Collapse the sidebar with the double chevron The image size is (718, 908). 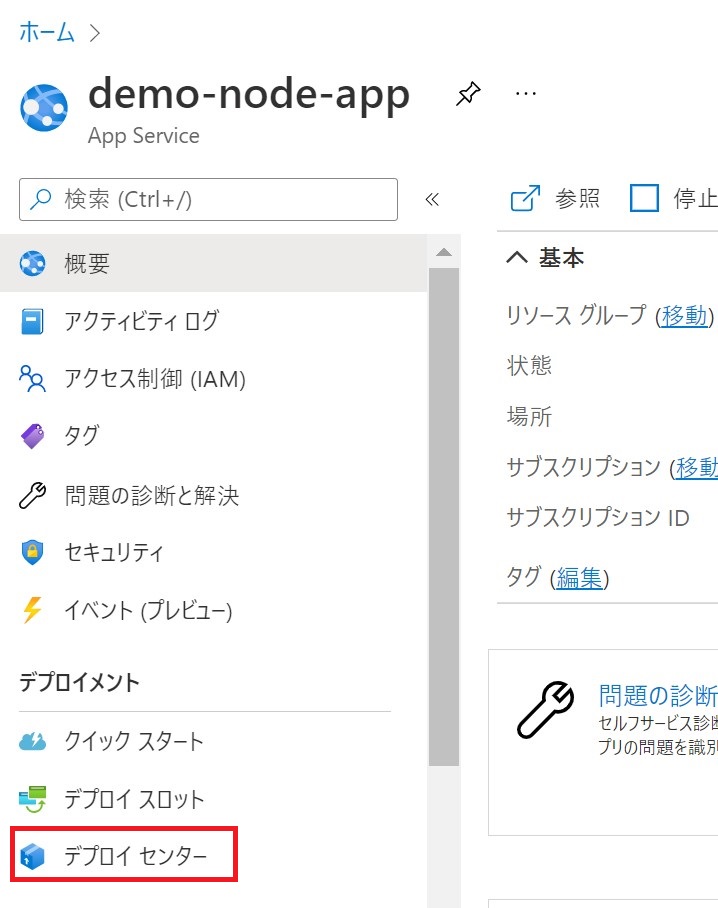point(432,200)
